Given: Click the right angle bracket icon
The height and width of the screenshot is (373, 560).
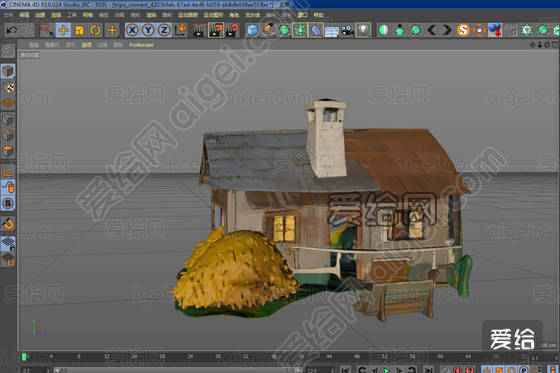Looking at the screenshot, I should click(447, 30).
